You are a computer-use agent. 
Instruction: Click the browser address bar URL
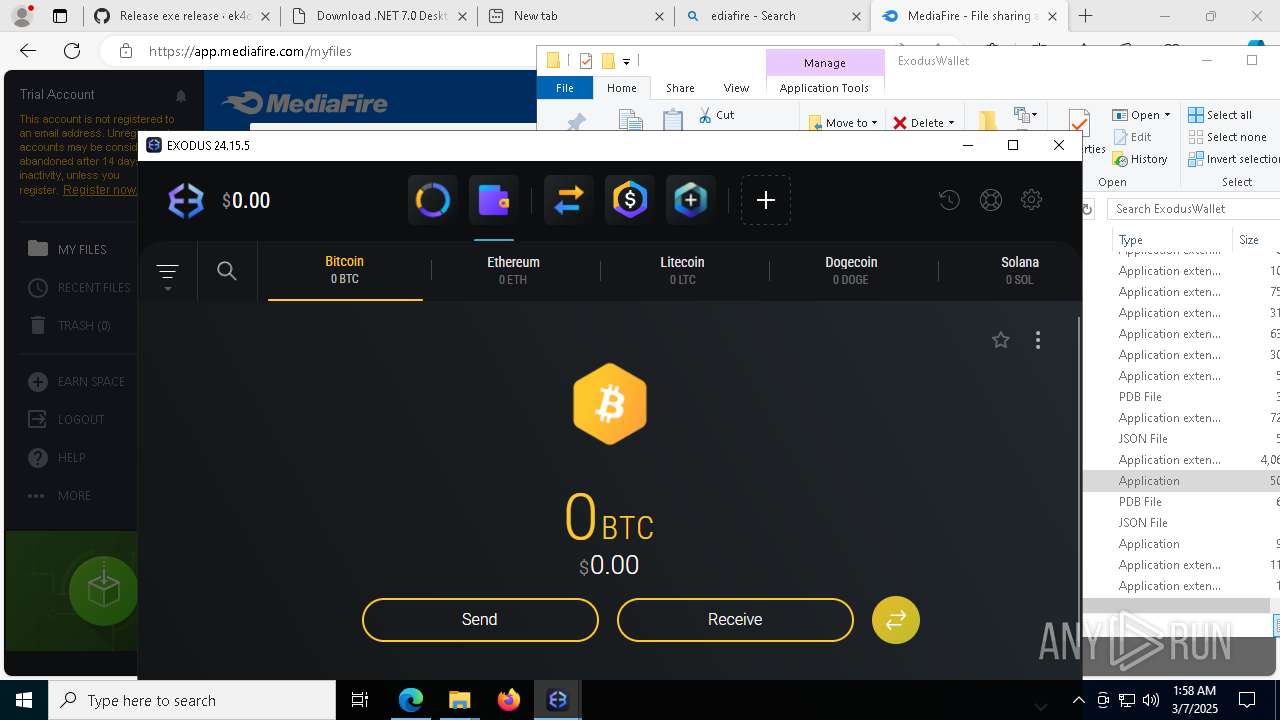(x=250, y=51)
